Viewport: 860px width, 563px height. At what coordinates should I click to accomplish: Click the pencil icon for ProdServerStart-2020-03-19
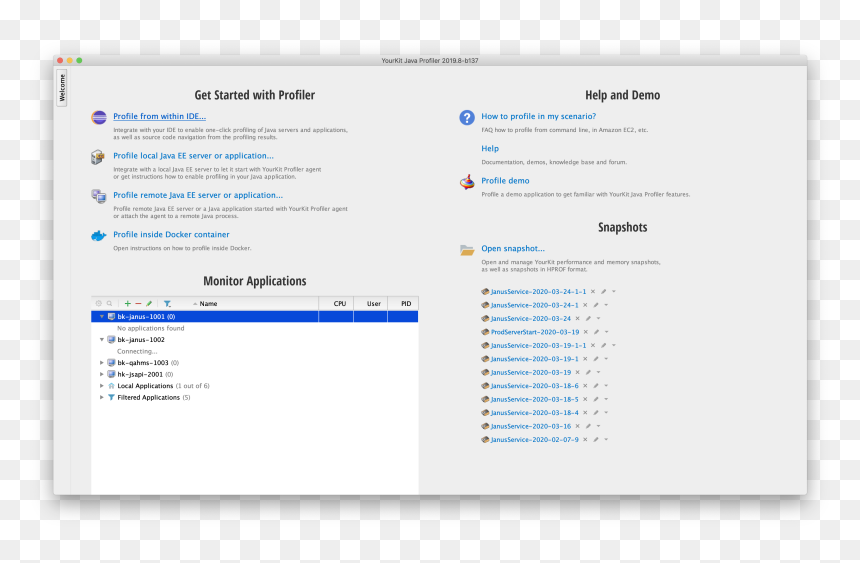coord(596,332)
